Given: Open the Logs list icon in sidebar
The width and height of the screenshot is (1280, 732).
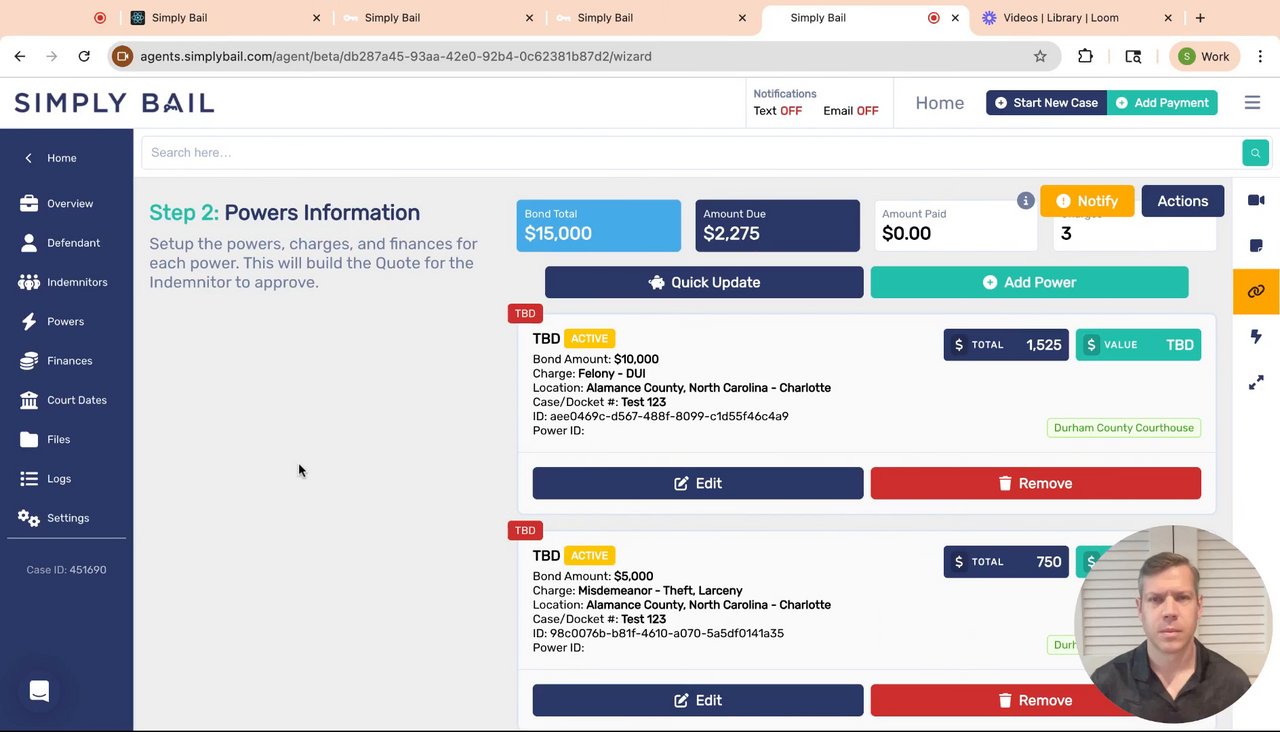Looking at the screenshot, I should [x=29, y=478].
